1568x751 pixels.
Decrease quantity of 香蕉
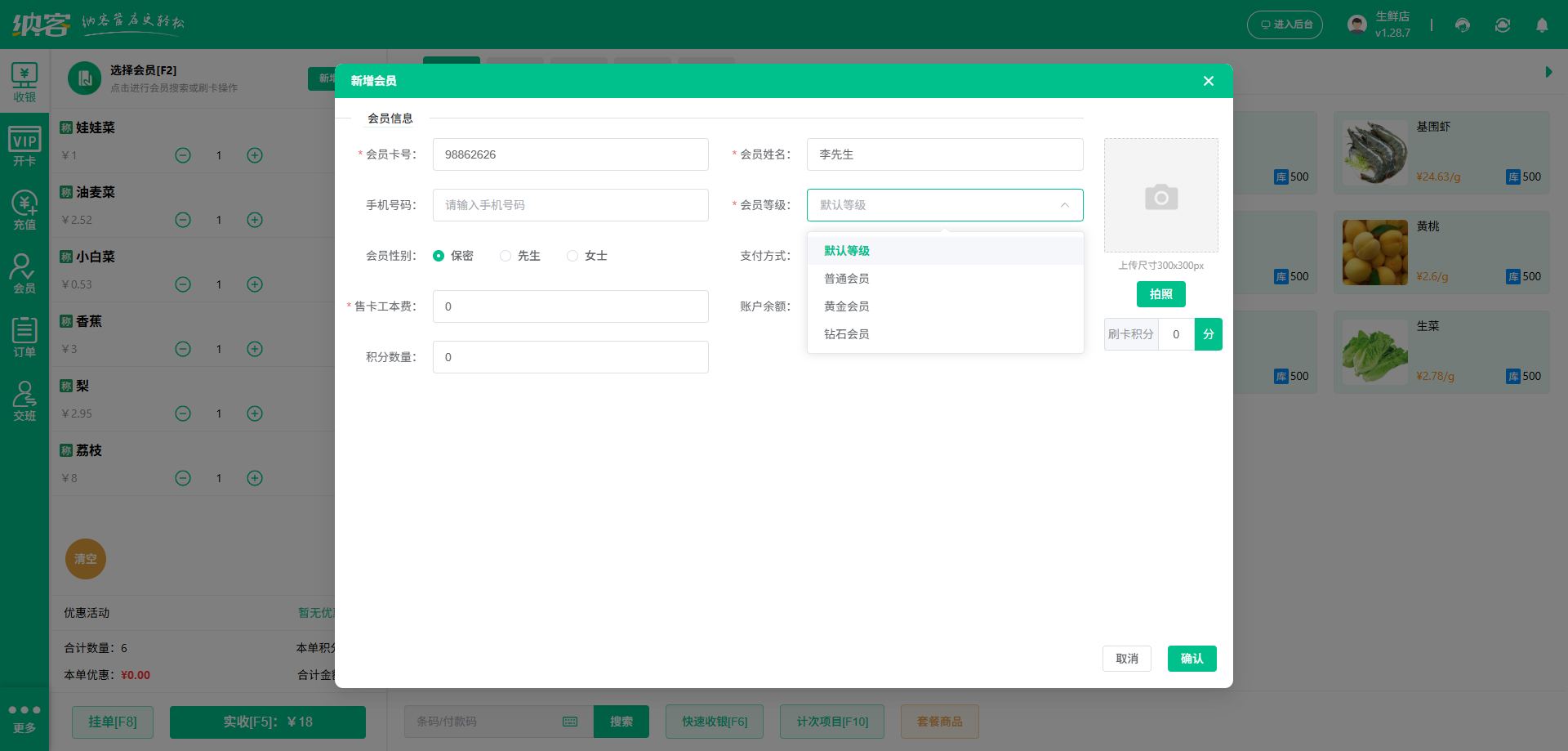[x=183, y=349]
